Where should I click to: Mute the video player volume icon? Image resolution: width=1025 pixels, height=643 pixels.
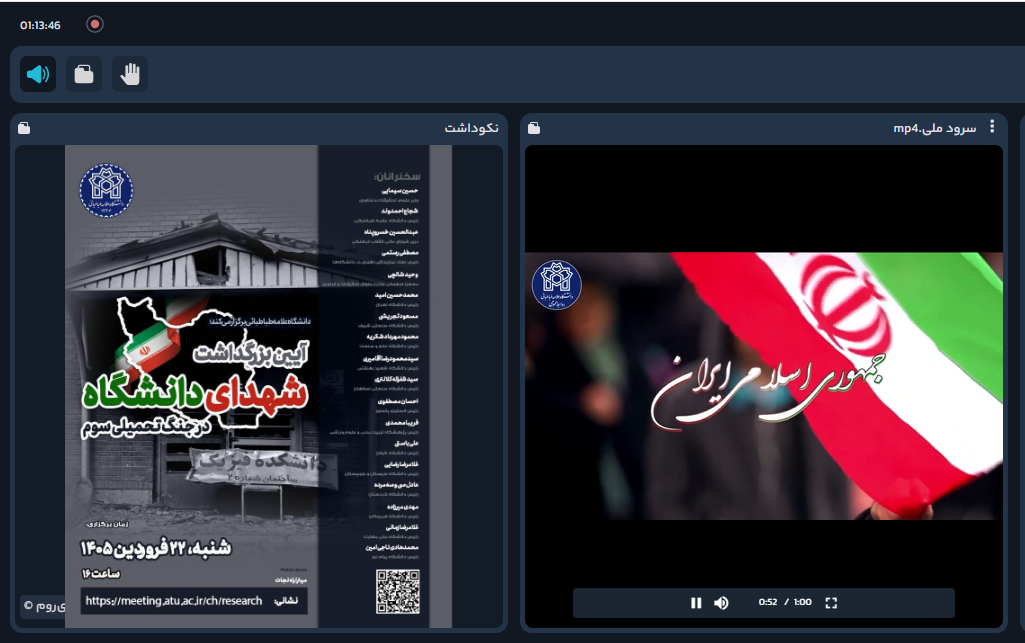pos(721,602)
